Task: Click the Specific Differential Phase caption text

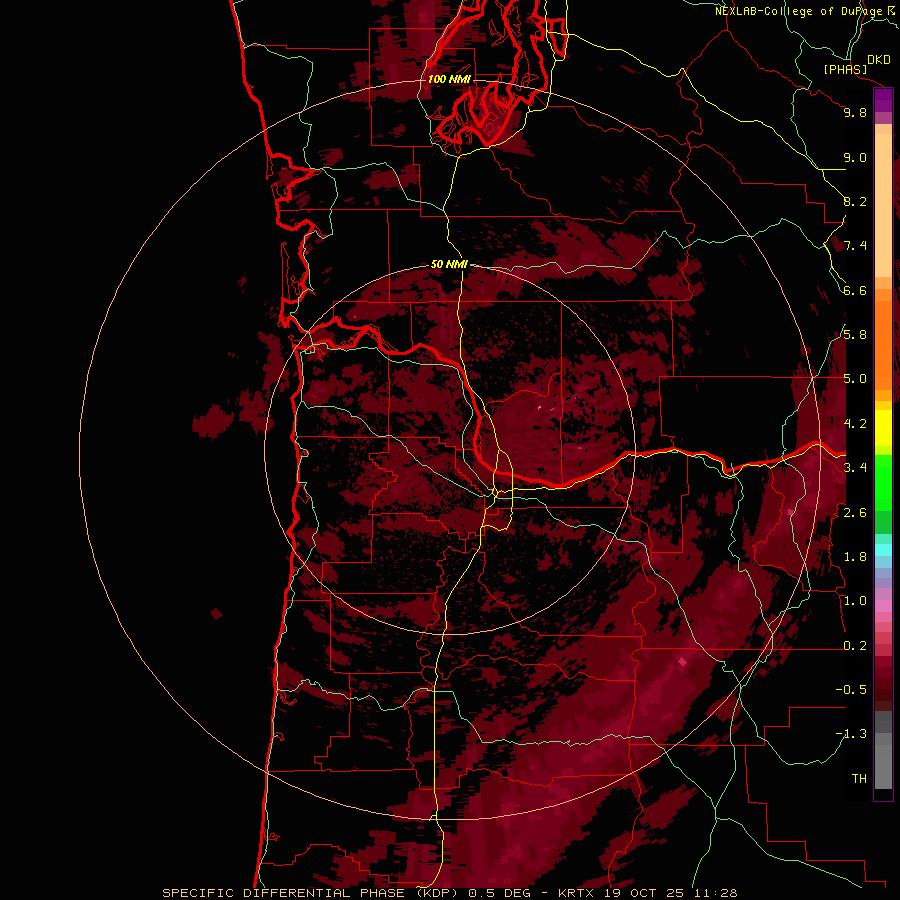Action: (449, 893)
